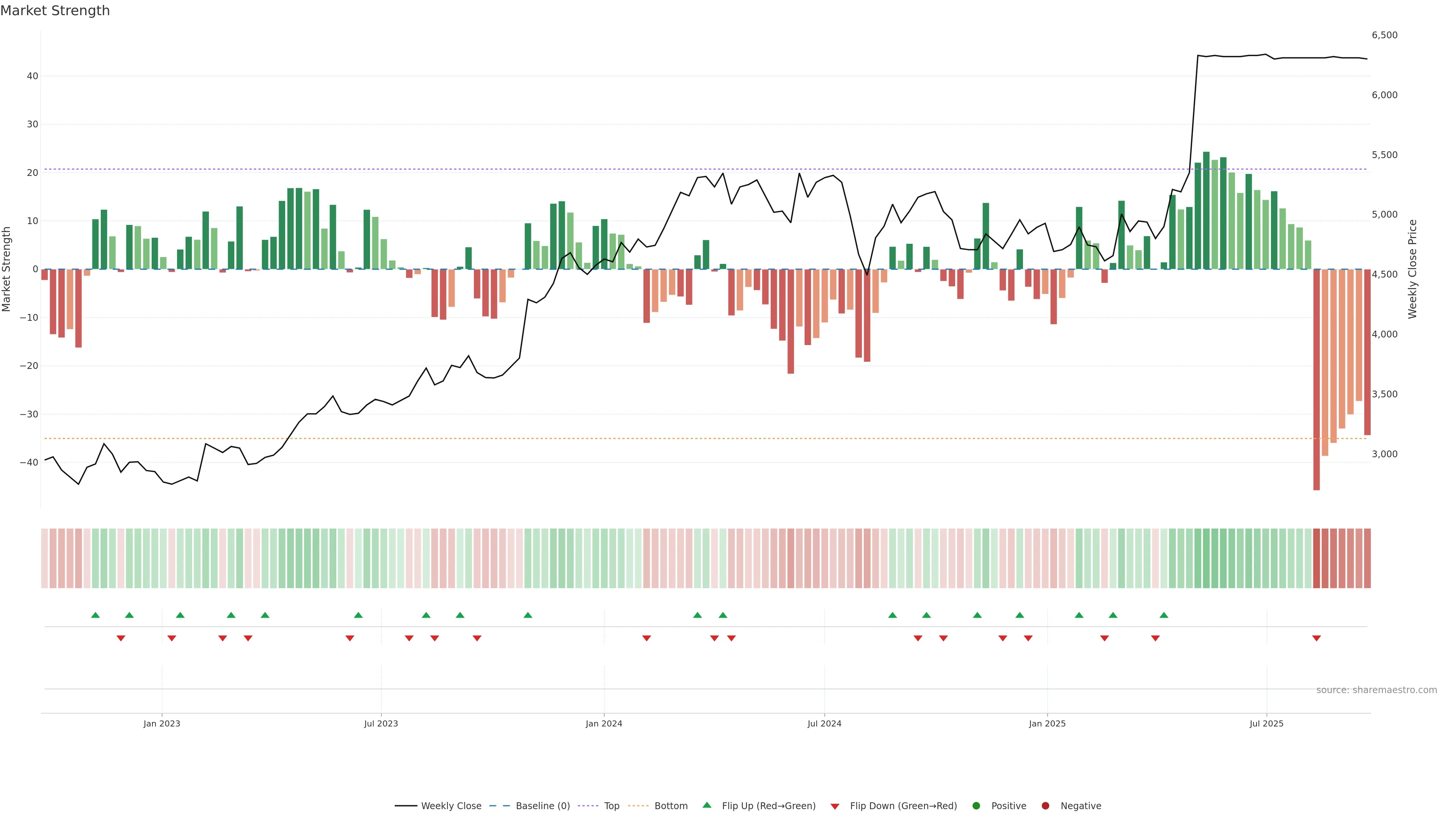This screenshot has width=1456, height=819.
Task: Click Weekly Close Price axis title
Action: [1412, 269]
